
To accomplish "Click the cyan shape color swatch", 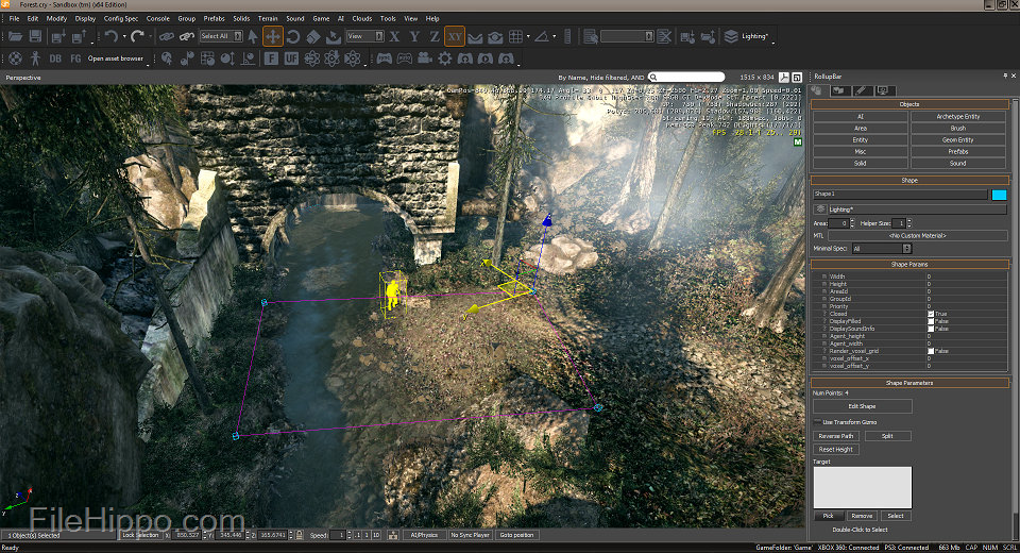I will tap(998, 194).
